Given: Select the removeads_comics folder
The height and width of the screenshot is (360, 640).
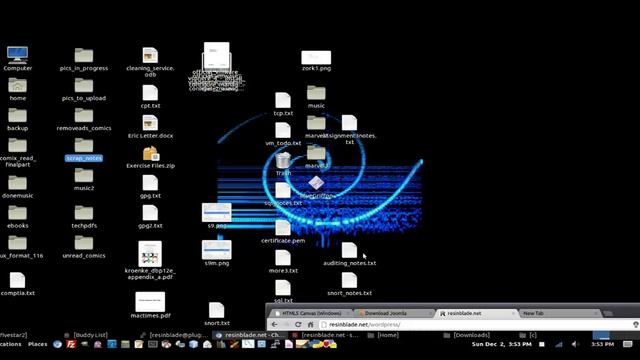Looking at the screenshot, I should pyautogui.click(x=84, y=116).
